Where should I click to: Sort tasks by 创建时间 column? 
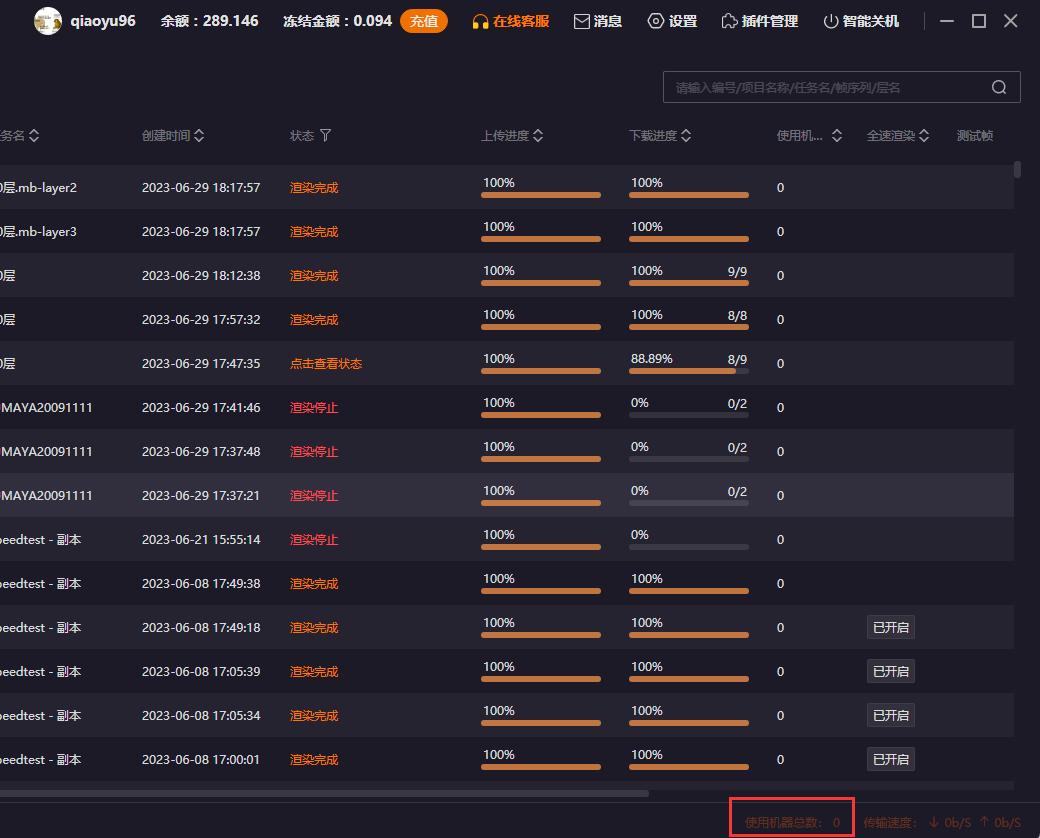point(199,135)
